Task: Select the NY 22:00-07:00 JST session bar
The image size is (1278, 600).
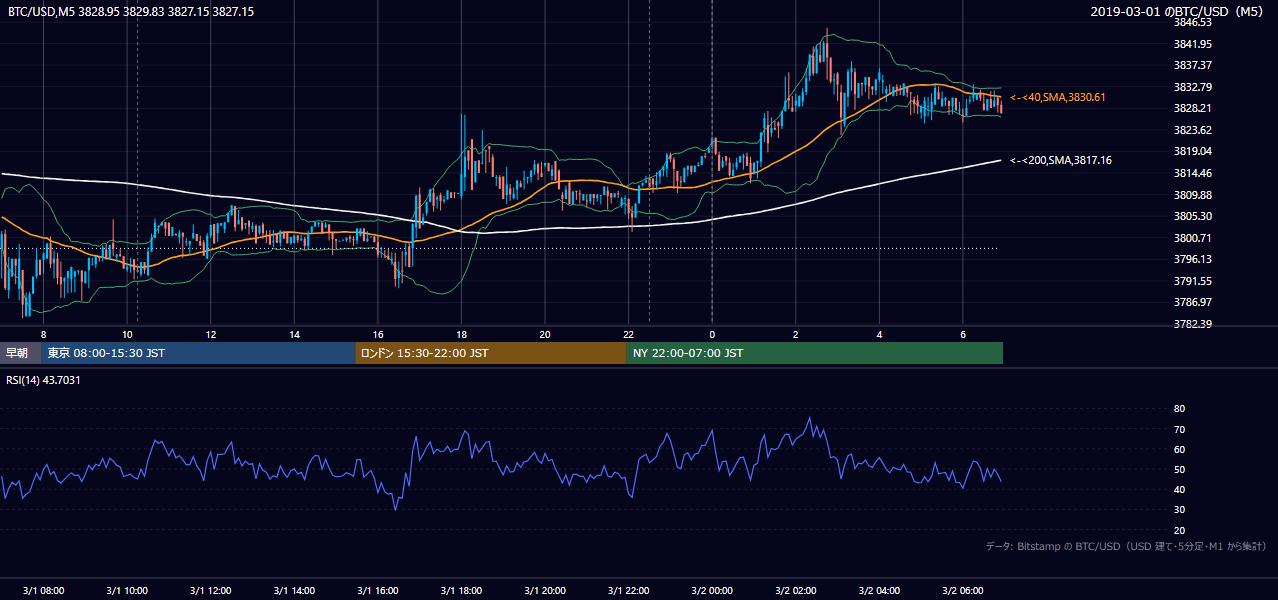Action: tap(815, 353)
